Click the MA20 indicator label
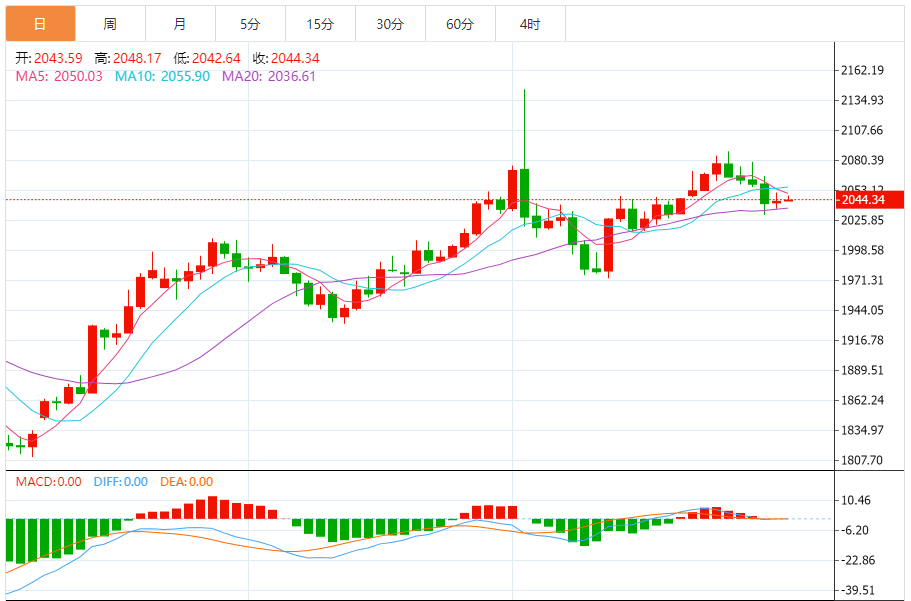Image resolution: width=911 pixels, height=601 pixels. click(x=269, y=76)
